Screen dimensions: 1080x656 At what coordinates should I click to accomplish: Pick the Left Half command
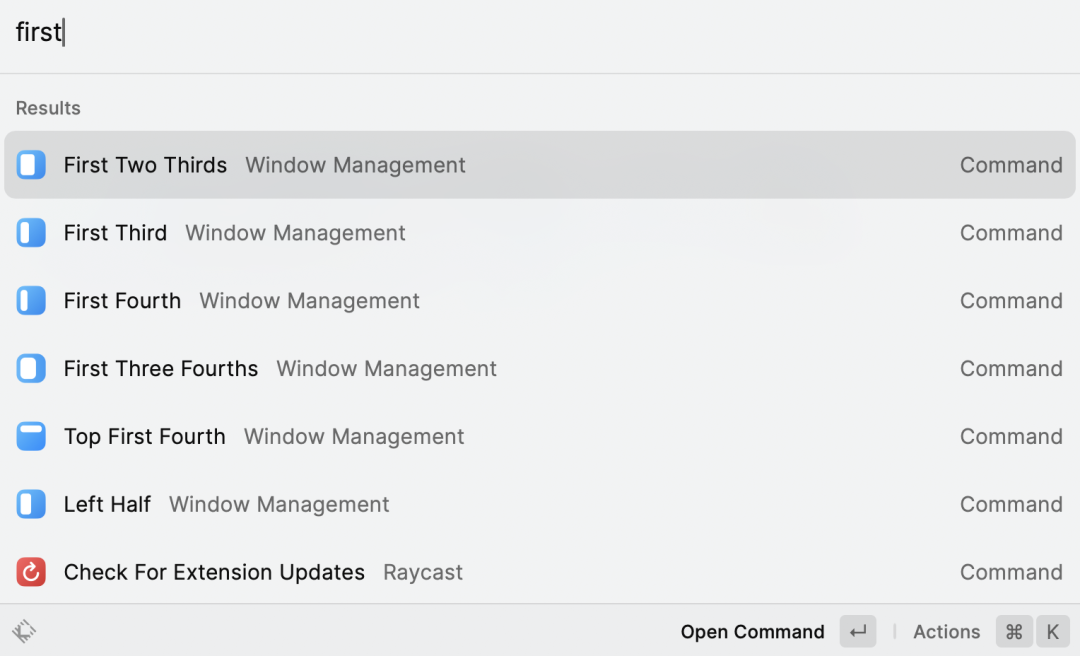click(x=540, y=504)
